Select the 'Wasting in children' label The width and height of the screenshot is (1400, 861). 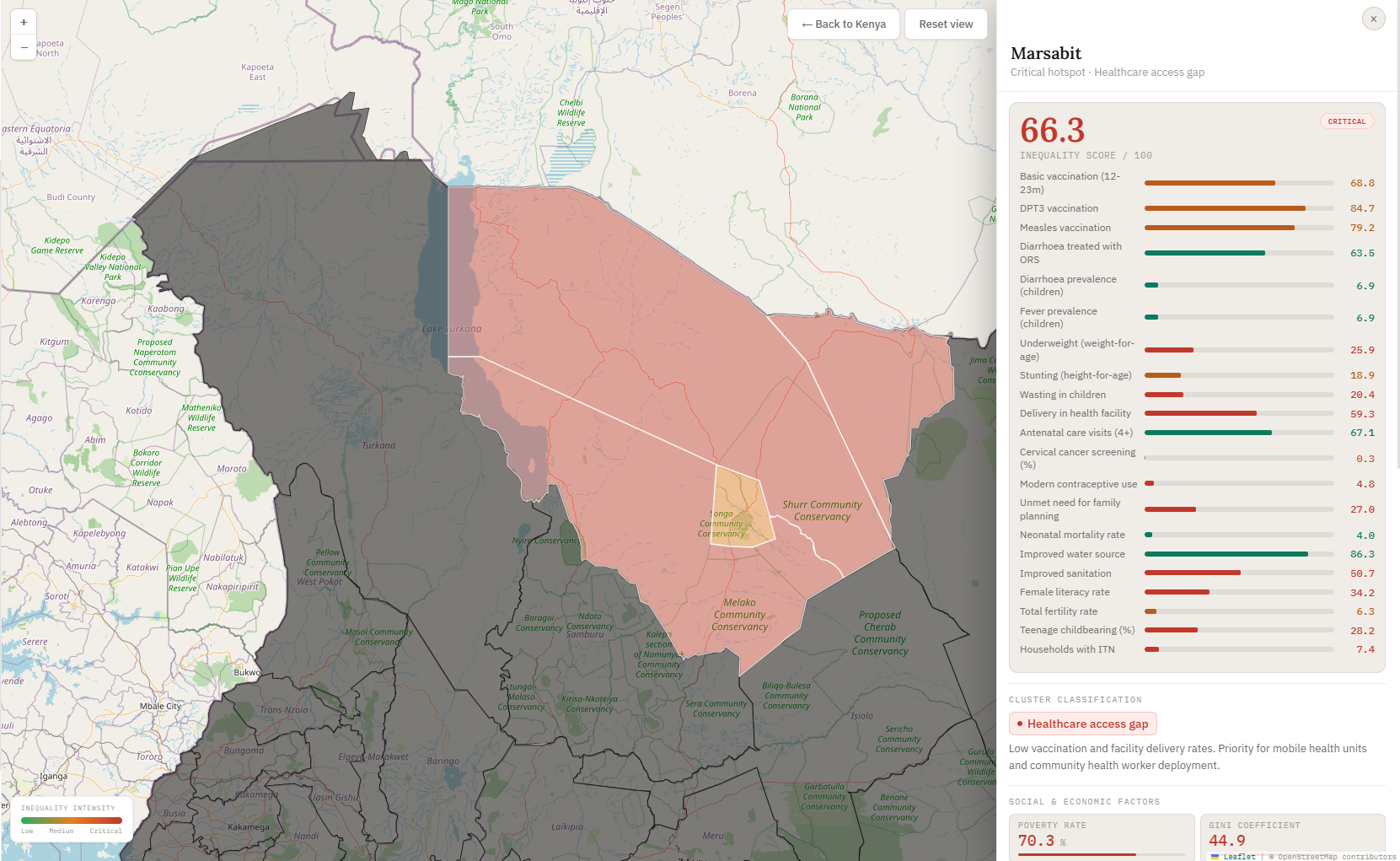(x=1063, y=395)
